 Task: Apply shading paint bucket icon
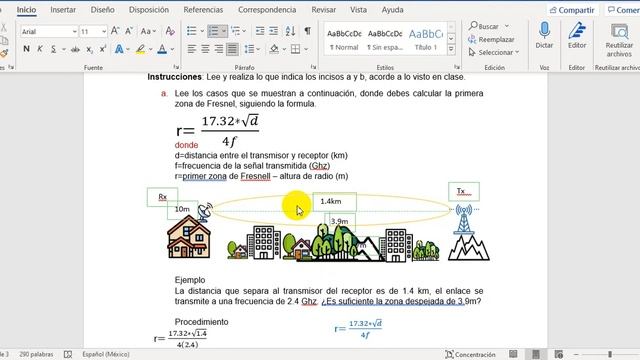point(274,49)
